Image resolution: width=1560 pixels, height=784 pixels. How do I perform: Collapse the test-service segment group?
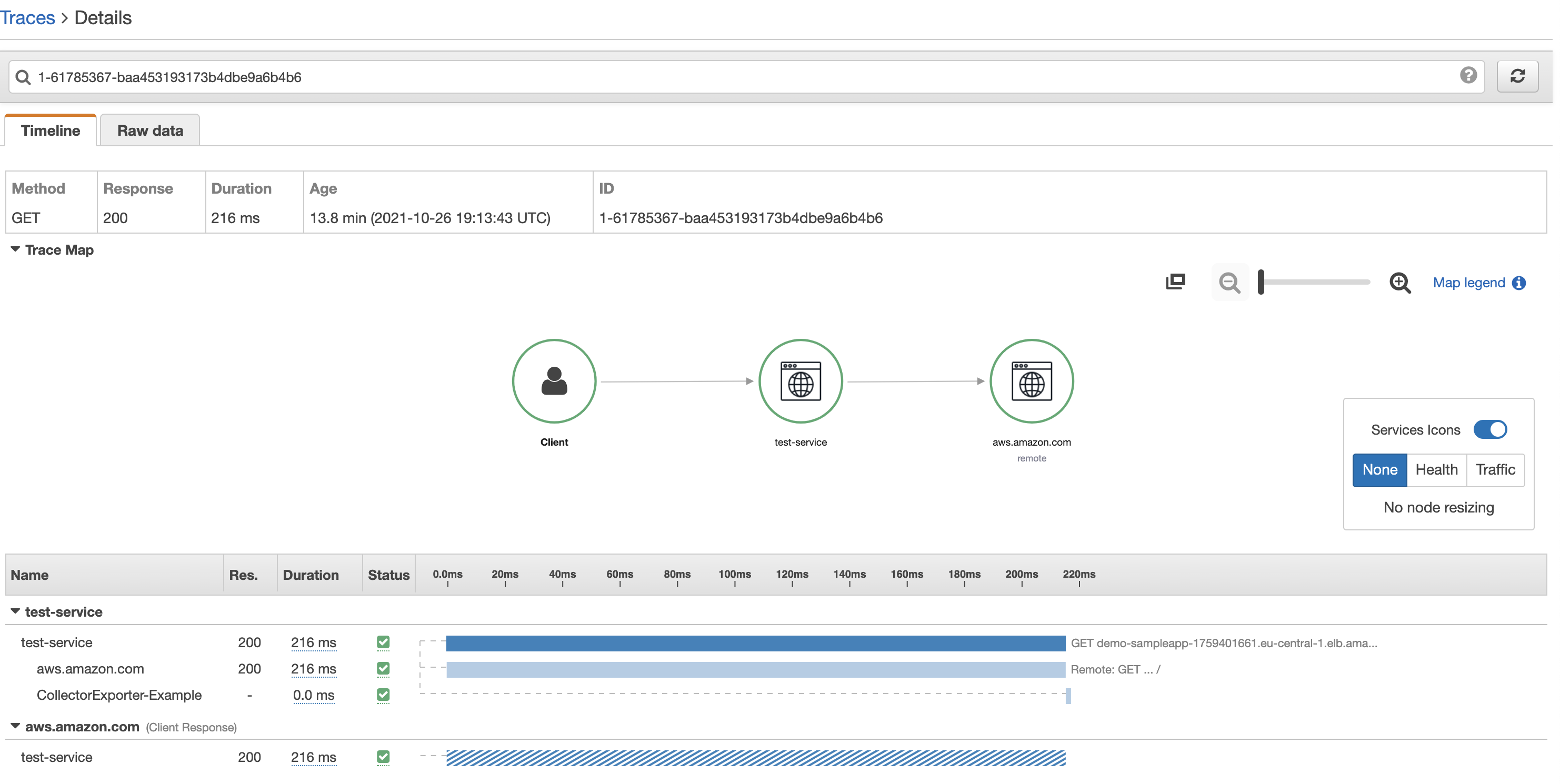[15, 611]
